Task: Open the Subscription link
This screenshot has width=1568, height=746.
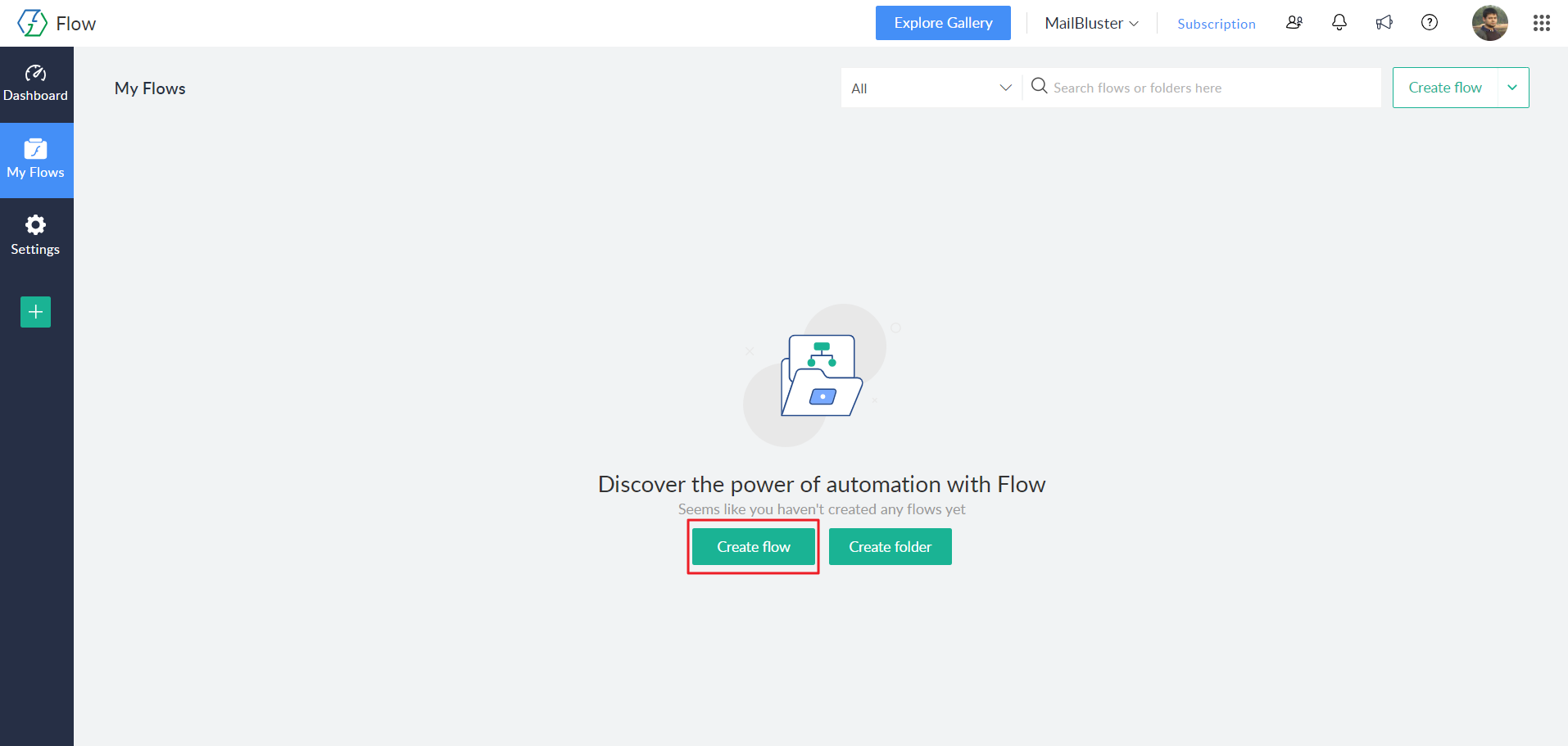Action: coord(1216,24)
